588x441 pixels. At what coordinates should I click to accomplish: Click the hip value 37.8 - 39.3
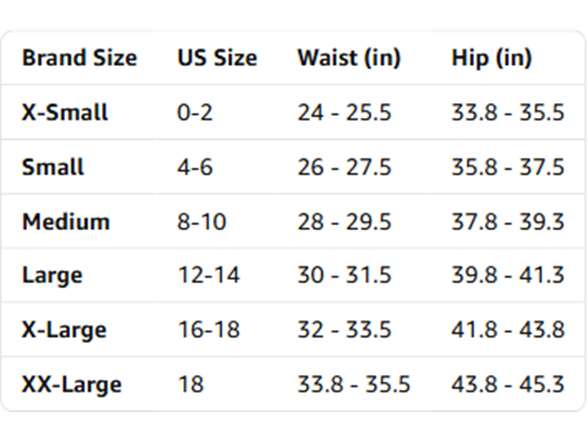(x=508, y=221)
